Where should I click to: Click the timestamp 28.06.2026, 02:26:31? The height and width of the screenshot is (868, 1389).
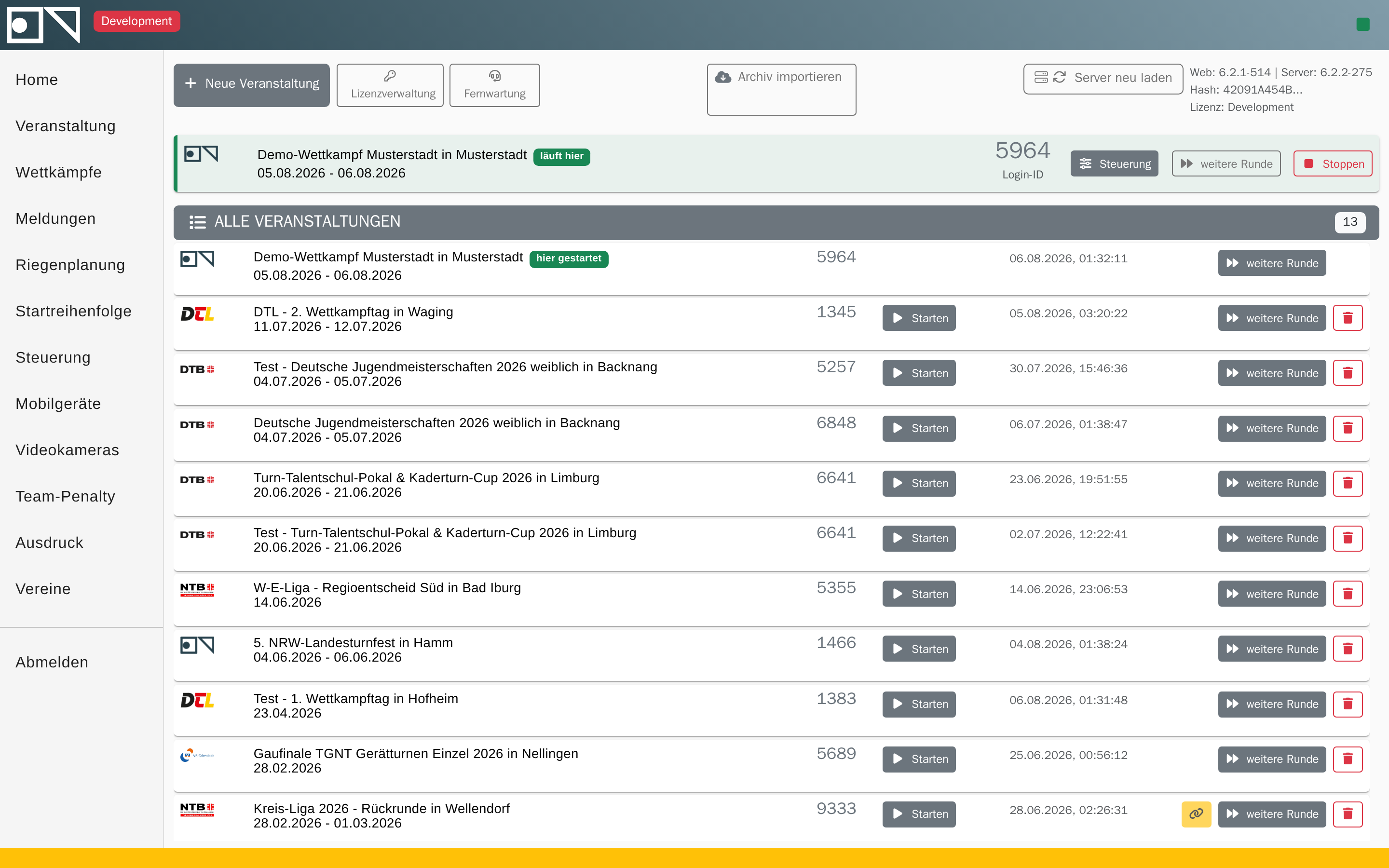pyautogui.click(x=1068, y=810)
